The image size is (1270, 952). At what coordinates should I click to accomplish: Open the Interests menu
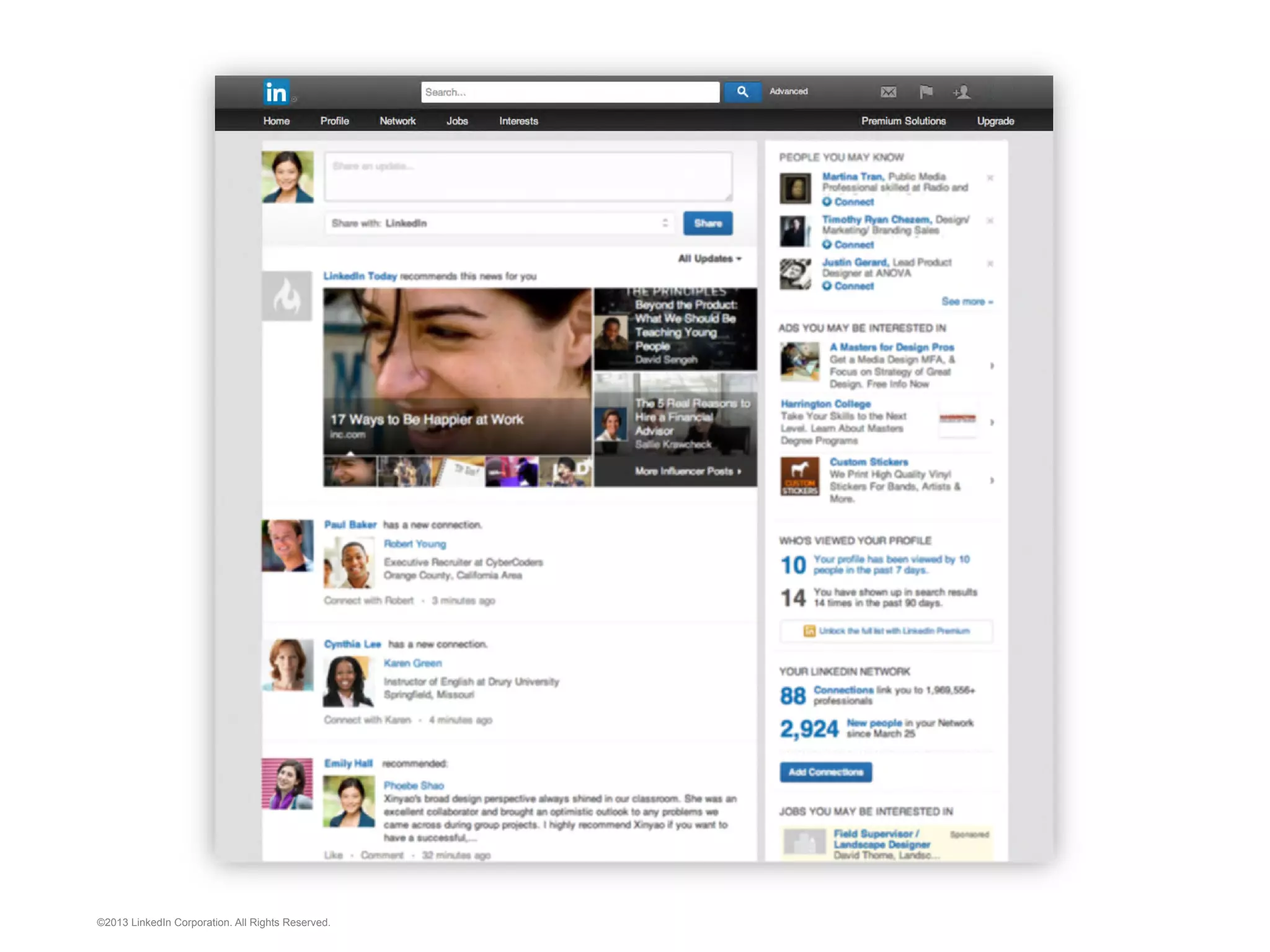click(x=518, y=121)
